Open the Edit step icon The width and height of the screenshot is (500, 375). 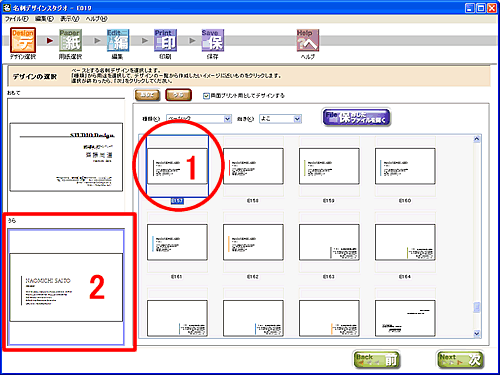click(x=118, y=40)
